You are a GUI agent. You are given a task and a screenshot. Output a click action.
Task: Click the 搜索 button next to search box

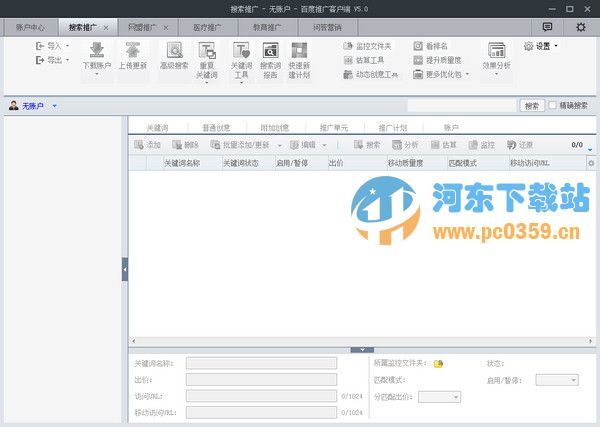[x=532, y=106]
